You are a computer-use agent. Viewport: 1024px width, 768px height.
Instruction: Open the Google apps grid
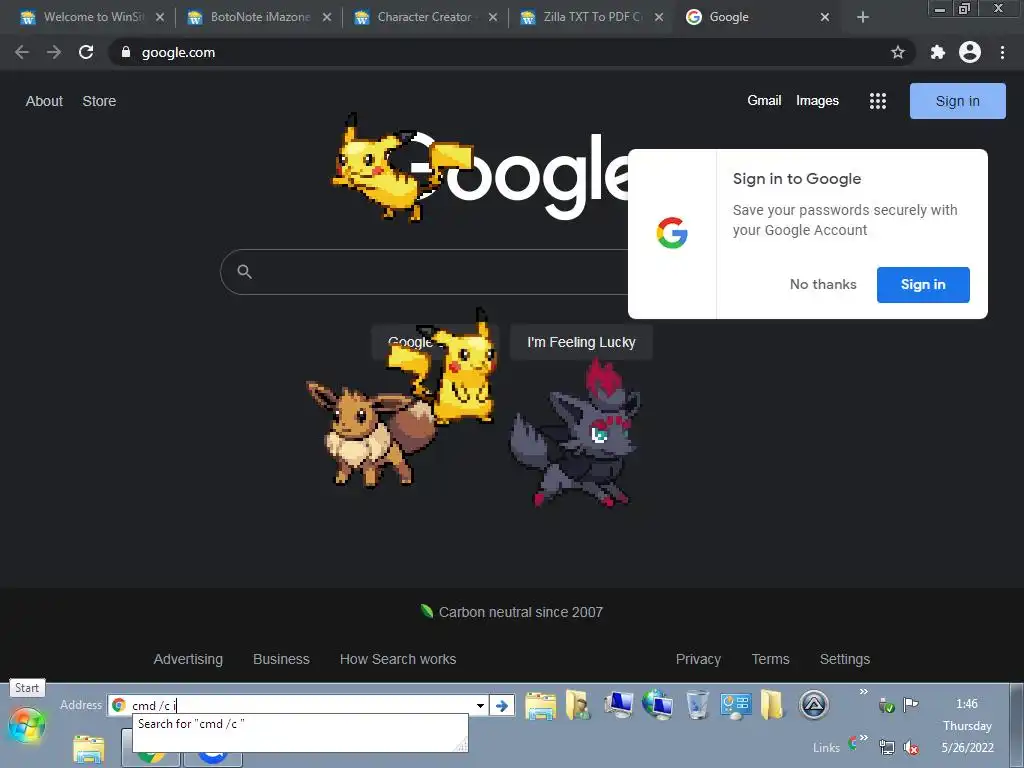click(878, 101)
